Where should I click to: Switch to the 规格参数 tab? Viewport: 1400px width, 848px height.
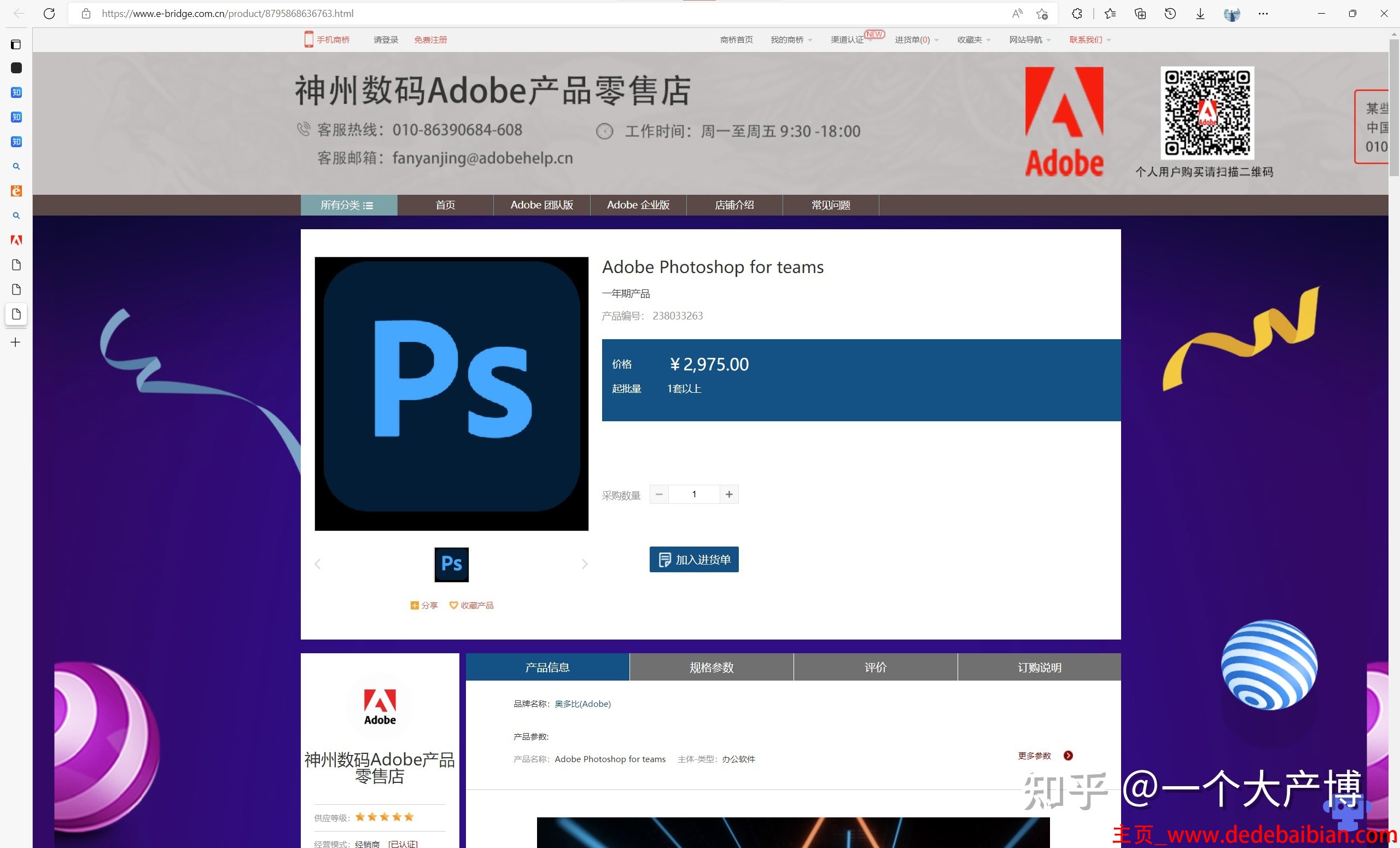tap(711, 667)
